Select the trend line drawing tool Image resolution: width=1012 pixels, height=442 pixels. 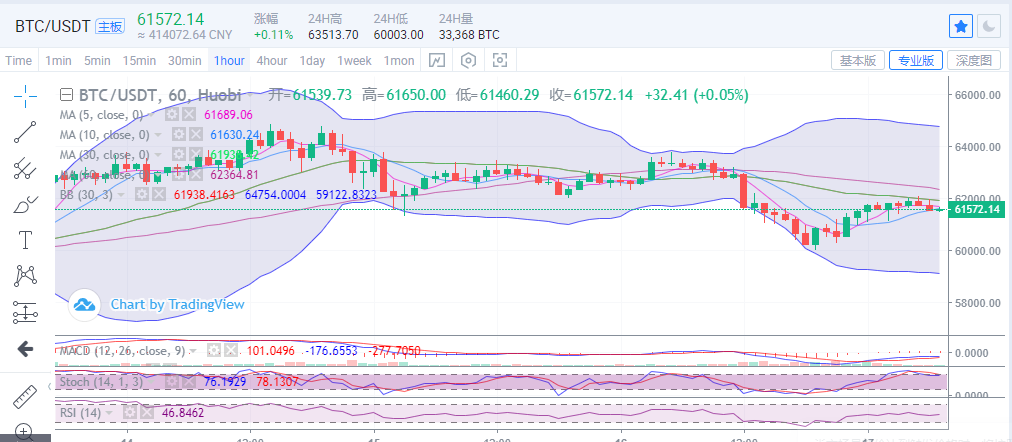pos(25,132)
